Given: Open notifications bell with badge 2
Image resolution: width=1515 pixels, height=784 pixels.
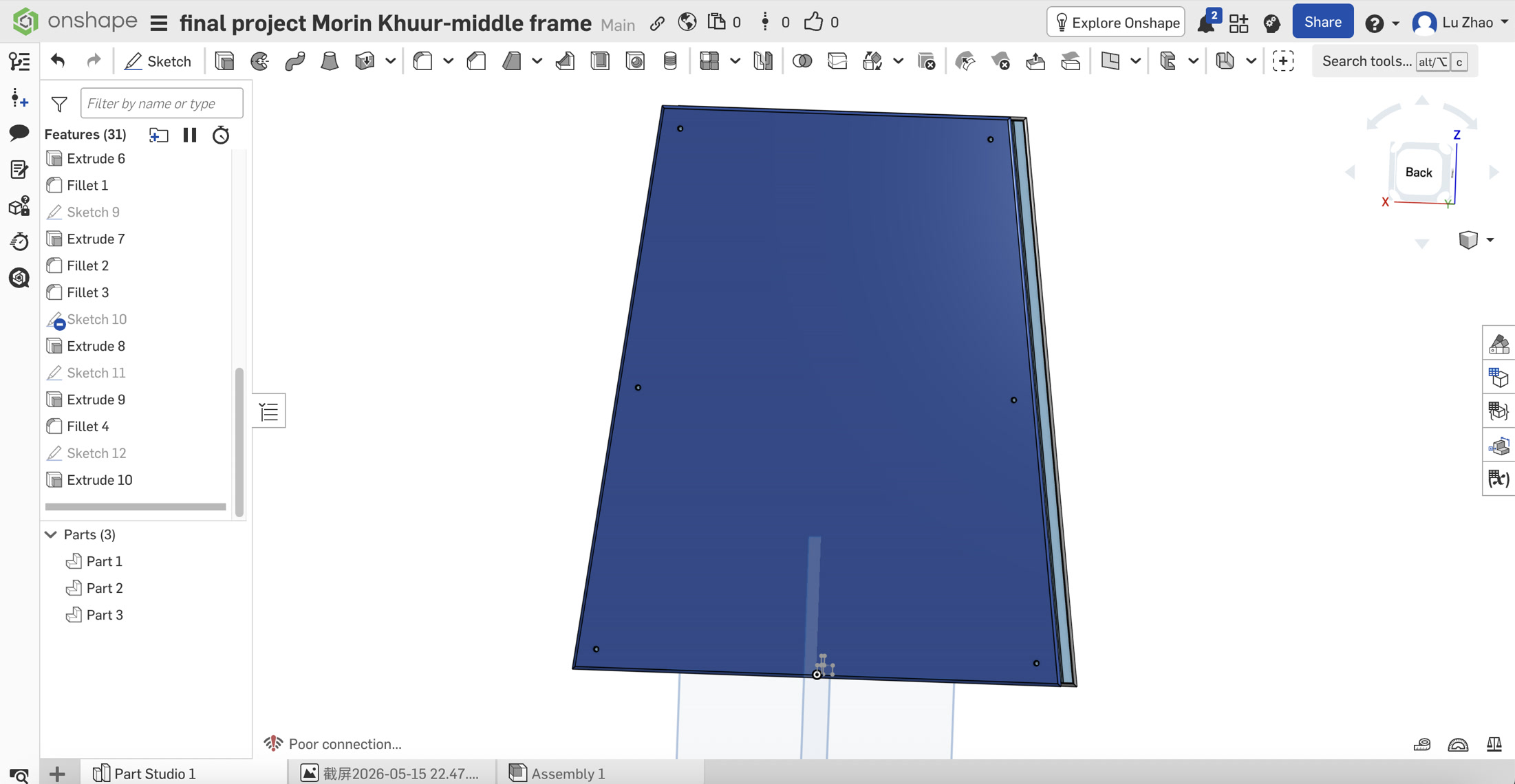Looking at the screenshot, I should (x=1207, y=22).
